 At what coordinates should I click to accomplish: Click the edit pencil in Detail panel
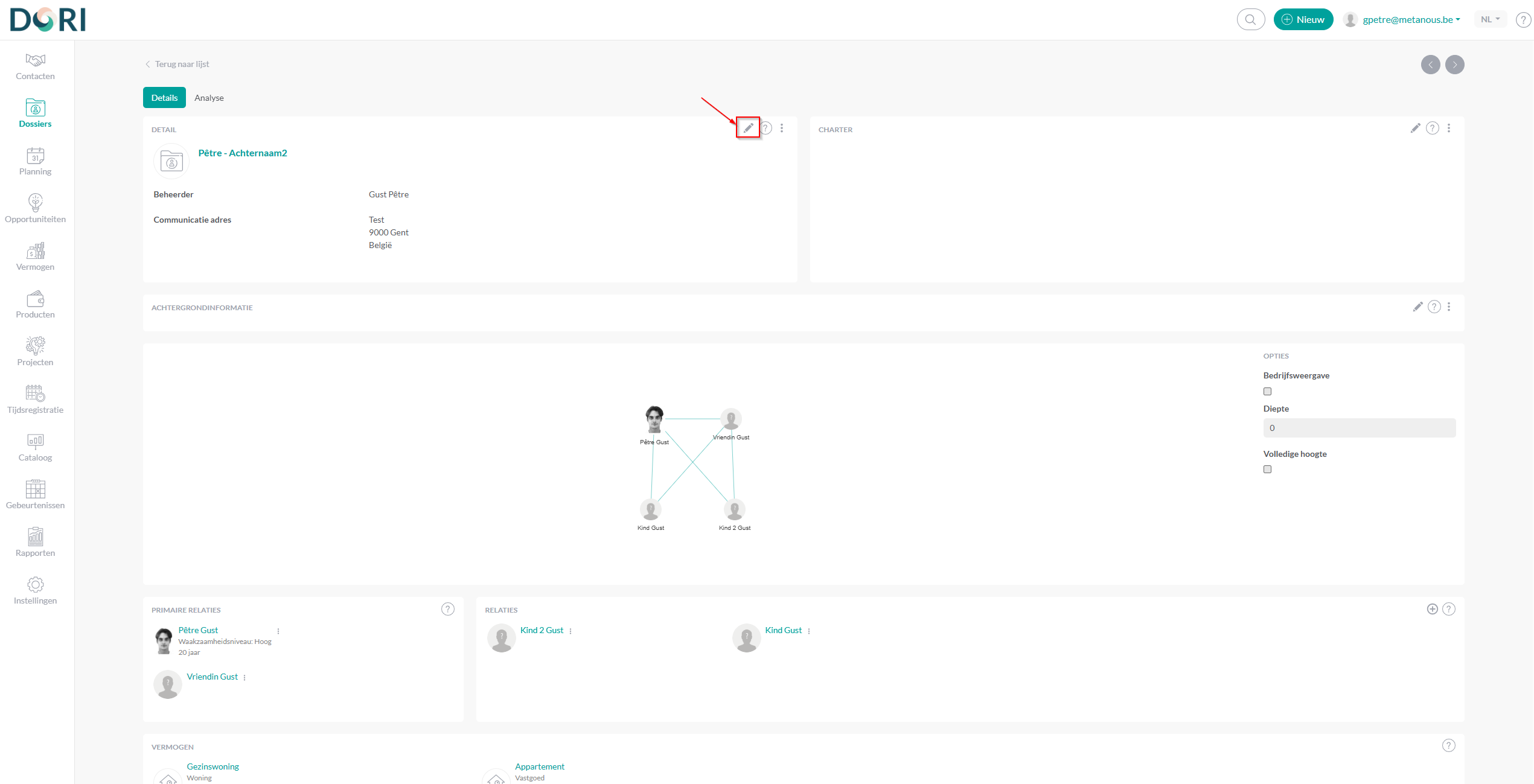tap(748, 128)
